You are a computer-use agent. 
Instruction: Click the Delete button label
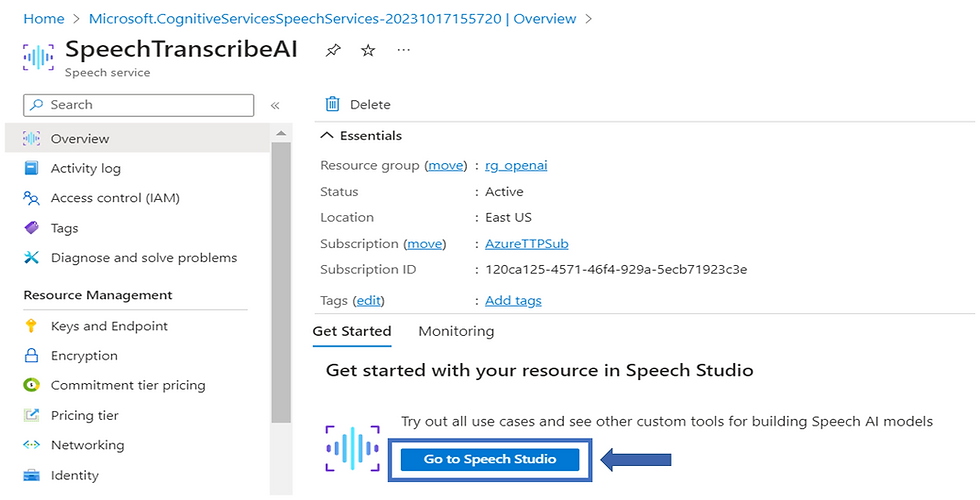pos(370,105)
